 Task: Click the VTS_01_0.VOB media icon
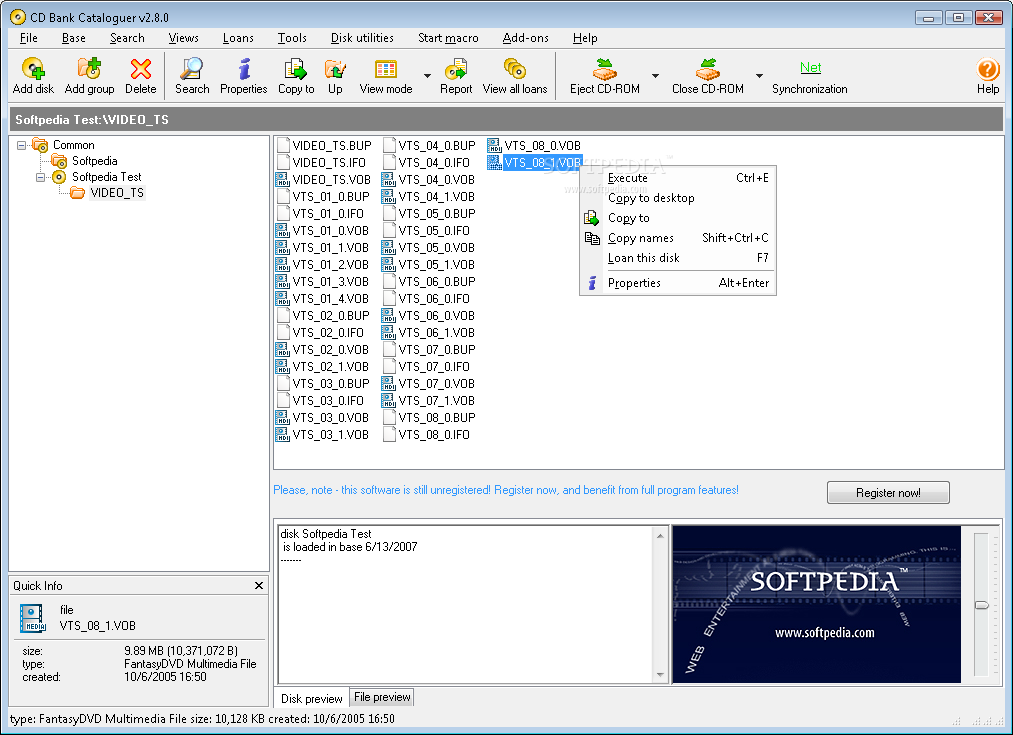(x=282, y=231)
